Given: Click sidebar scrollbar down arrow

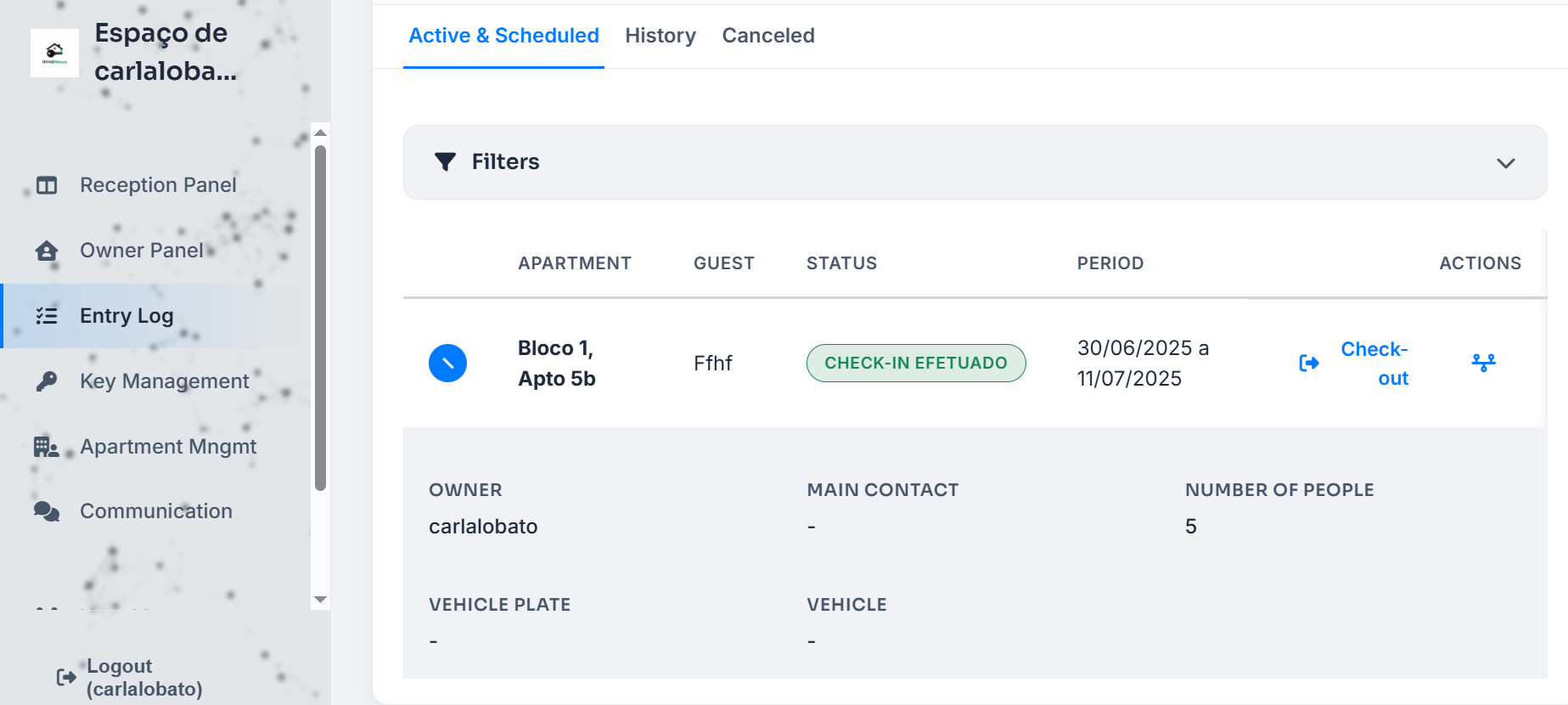Looking at the screenshot, I should tap(320, 600).
